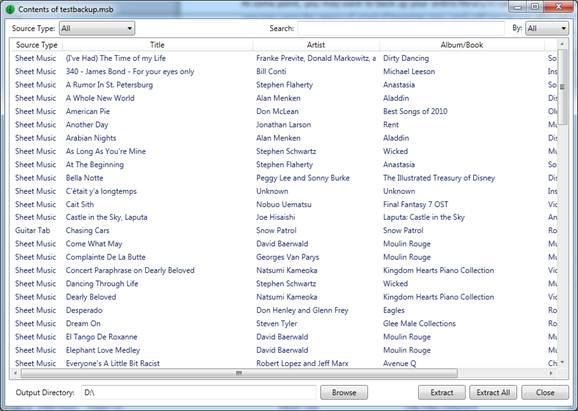Click artist "Nobuo Uematsu" cell
Viewport: 578px width, 411px height.
(284, 204)
